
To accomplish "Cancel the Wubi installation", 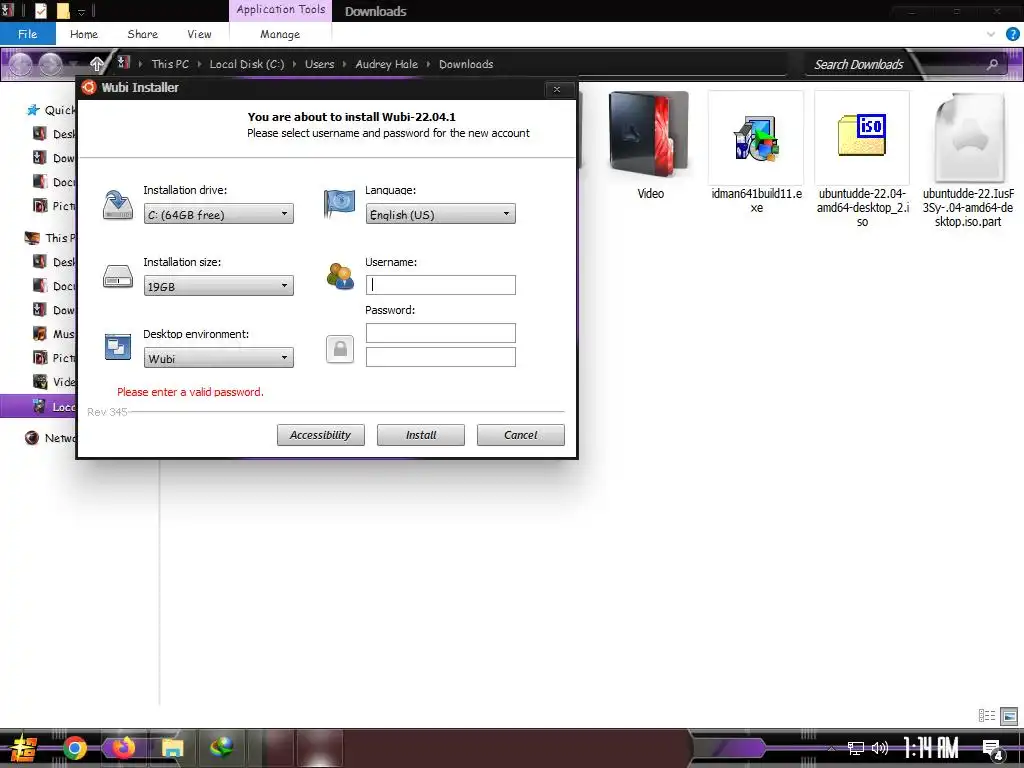I will point(520,435).
